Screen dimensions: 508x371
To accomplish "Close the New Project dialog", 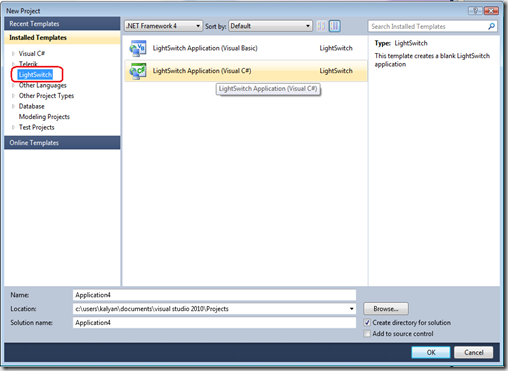I will tap(491, 11).
